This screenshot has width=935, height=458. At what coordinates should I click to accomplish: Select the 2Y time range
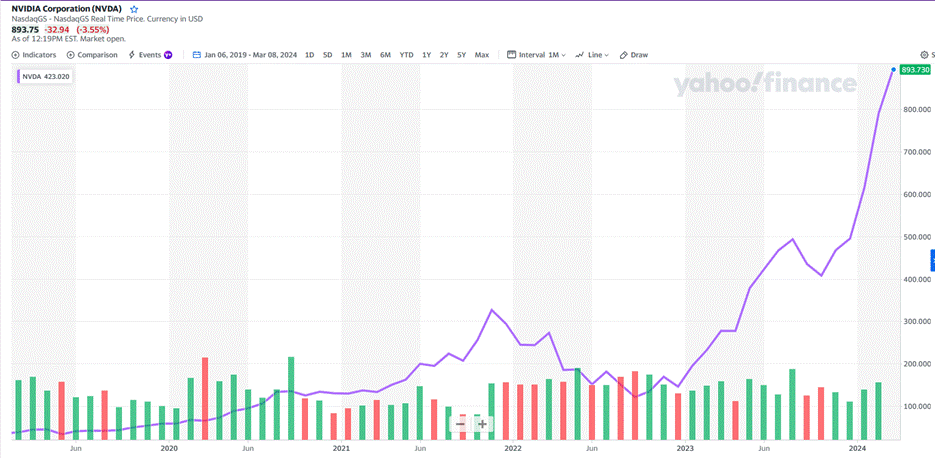point(444,55)
